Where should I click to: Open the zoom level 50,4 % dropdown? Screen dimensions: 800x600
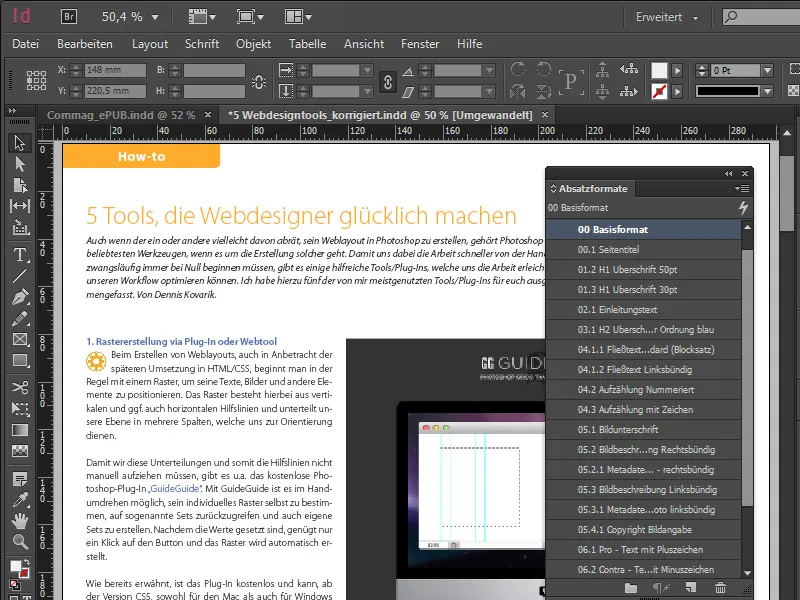[155, 17]
